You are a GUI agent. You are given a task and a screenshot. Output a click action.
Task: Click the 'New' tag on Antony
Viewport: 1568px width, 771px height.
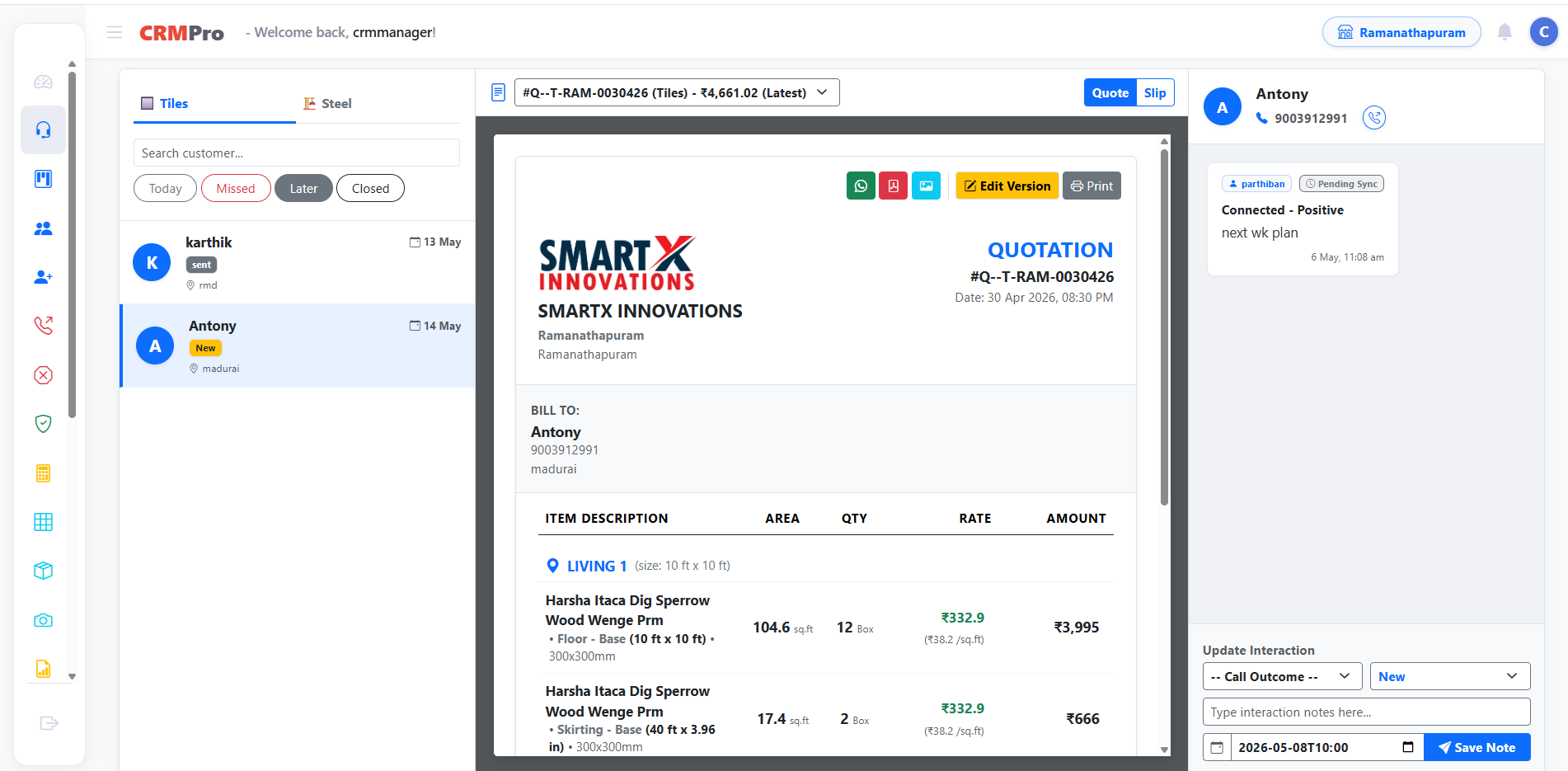205,348
